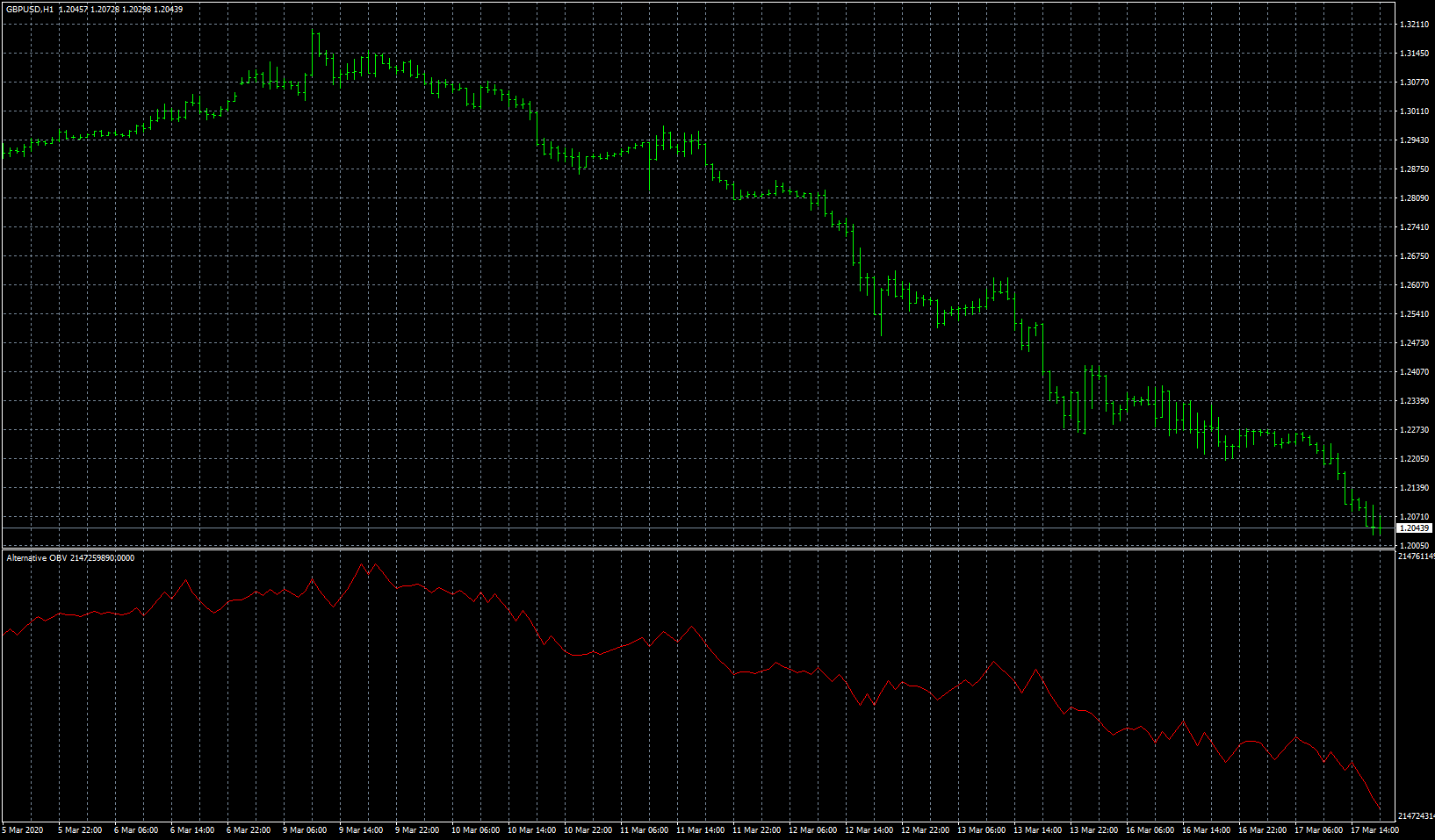1435x840 pixels.
Task: Click price axis label 1.22050
Action: 1413,459
